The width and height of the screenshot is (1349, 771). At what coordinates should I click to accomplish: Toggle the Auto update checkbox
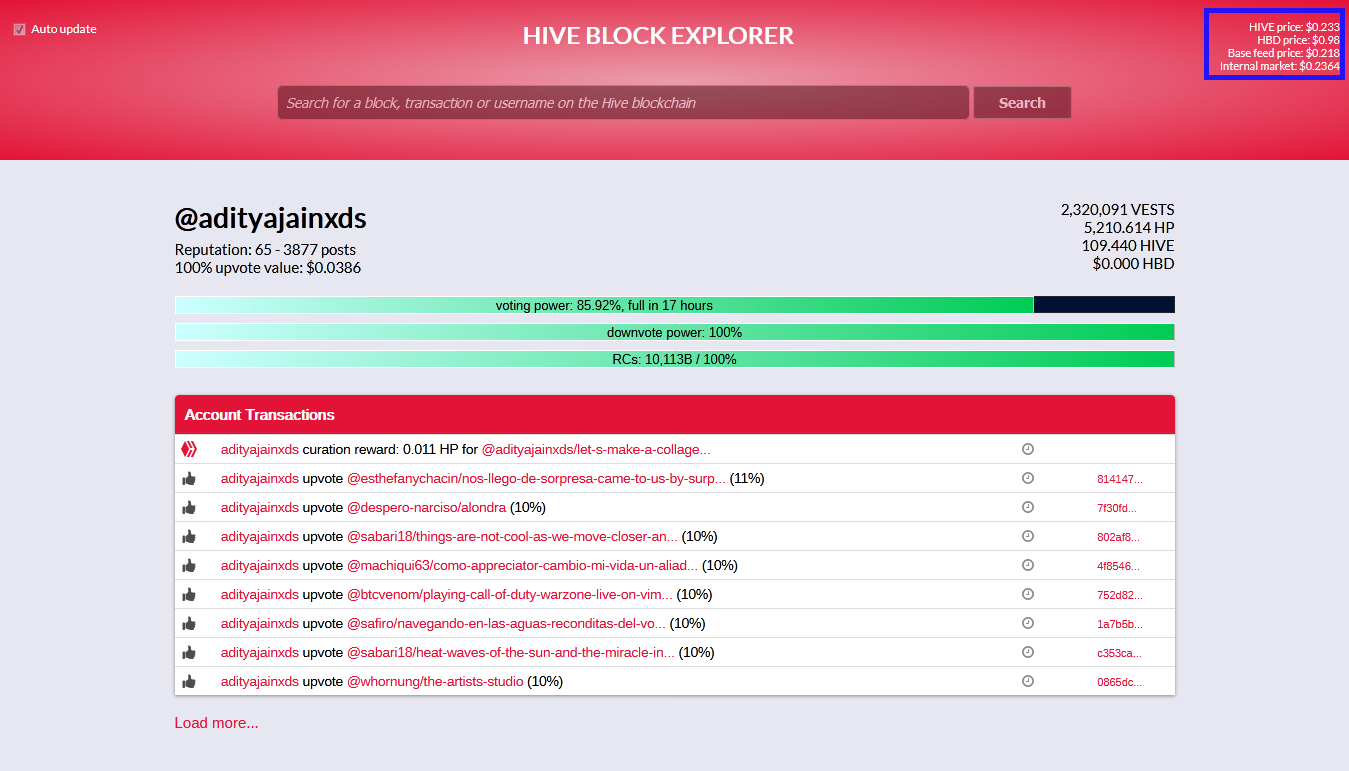click(x=19, y=29)
